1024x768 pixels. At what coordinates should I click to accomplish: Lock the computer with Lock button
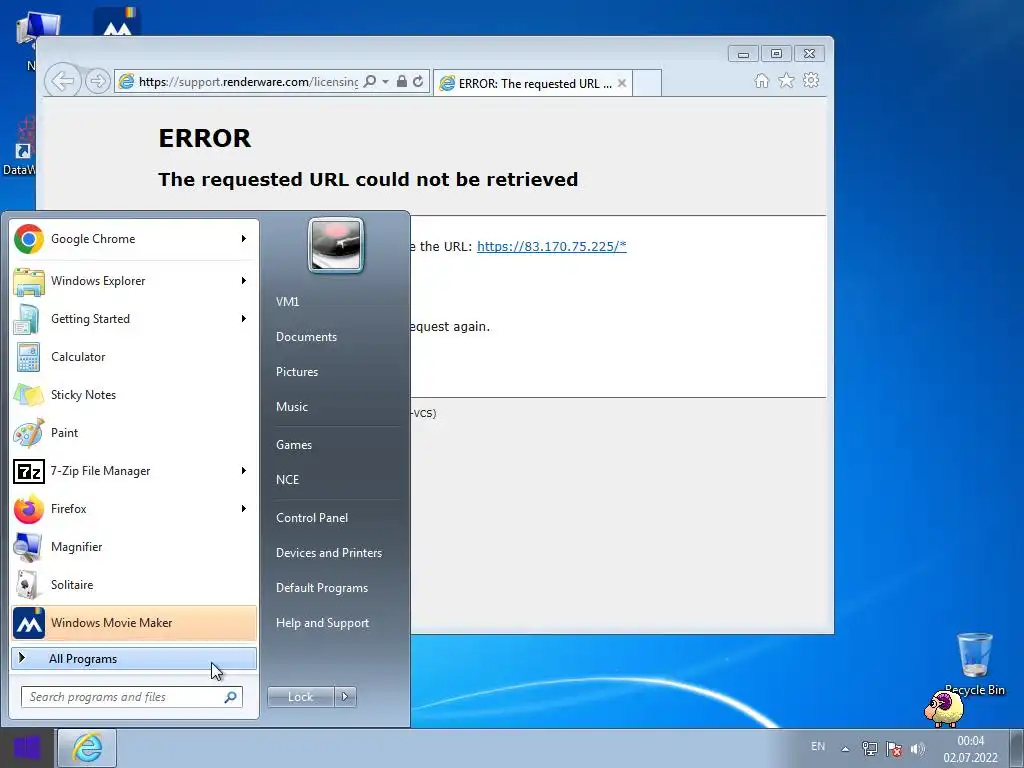(300, 697)
